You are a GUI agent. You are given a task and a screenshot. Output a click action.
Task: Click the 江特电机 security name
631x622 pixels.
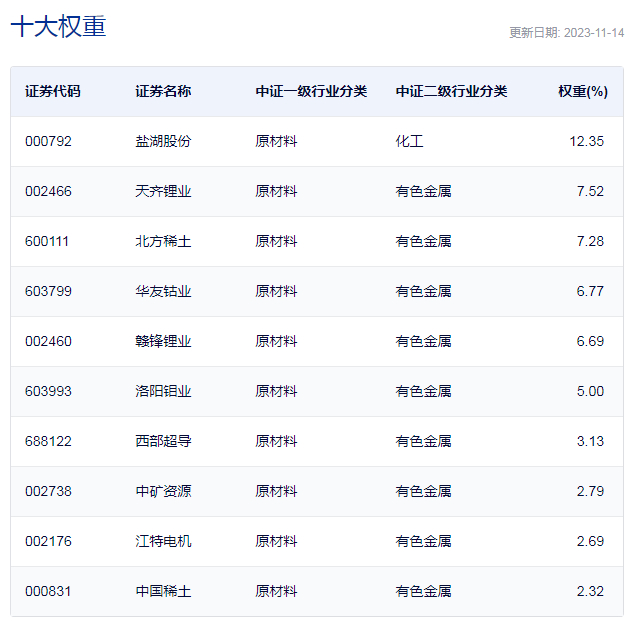163,541
